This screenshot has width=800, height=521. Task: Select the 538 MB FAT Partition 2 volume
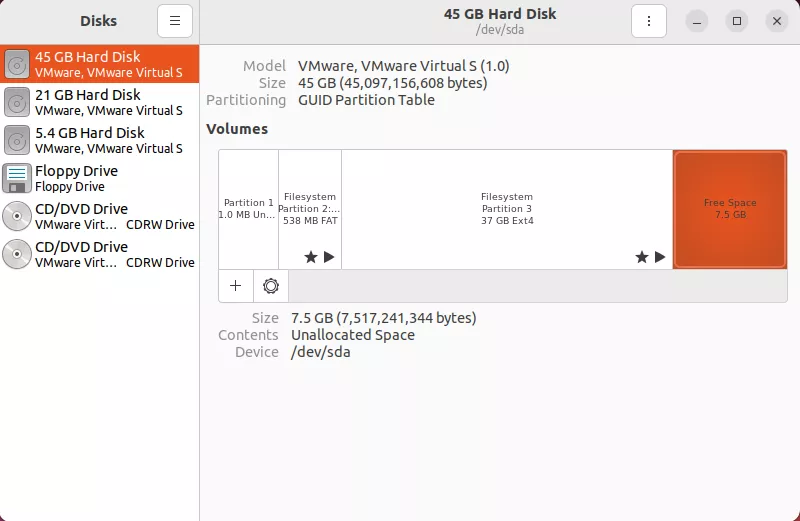click(310, 209)
